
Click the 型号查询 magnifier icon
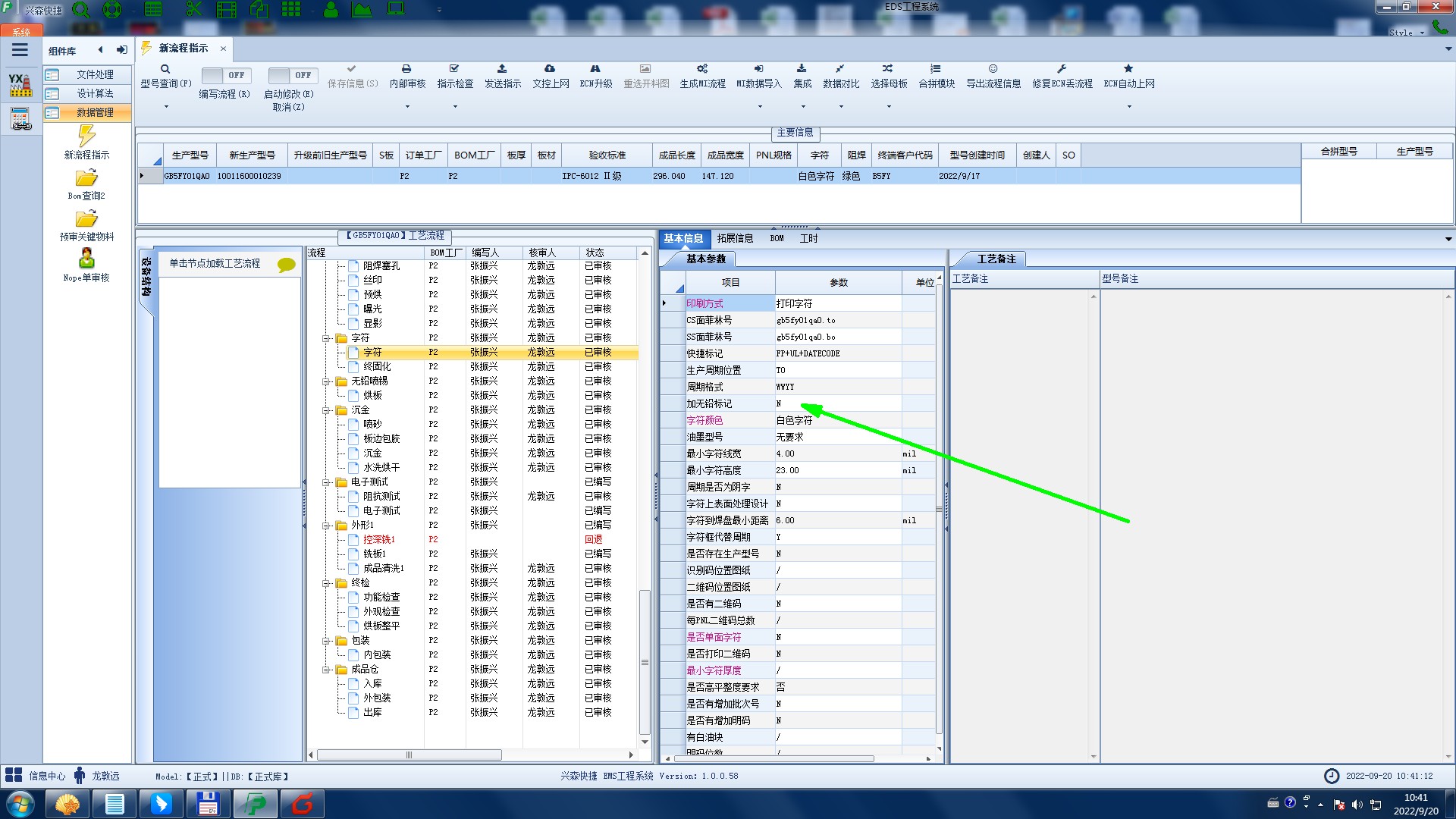(x=165, y=69)
